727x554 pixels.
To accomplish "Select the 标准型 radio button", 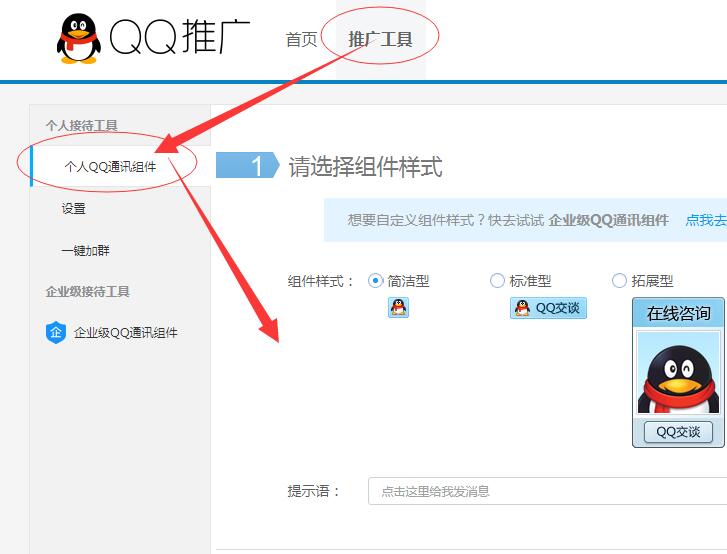I will [497, 280].
